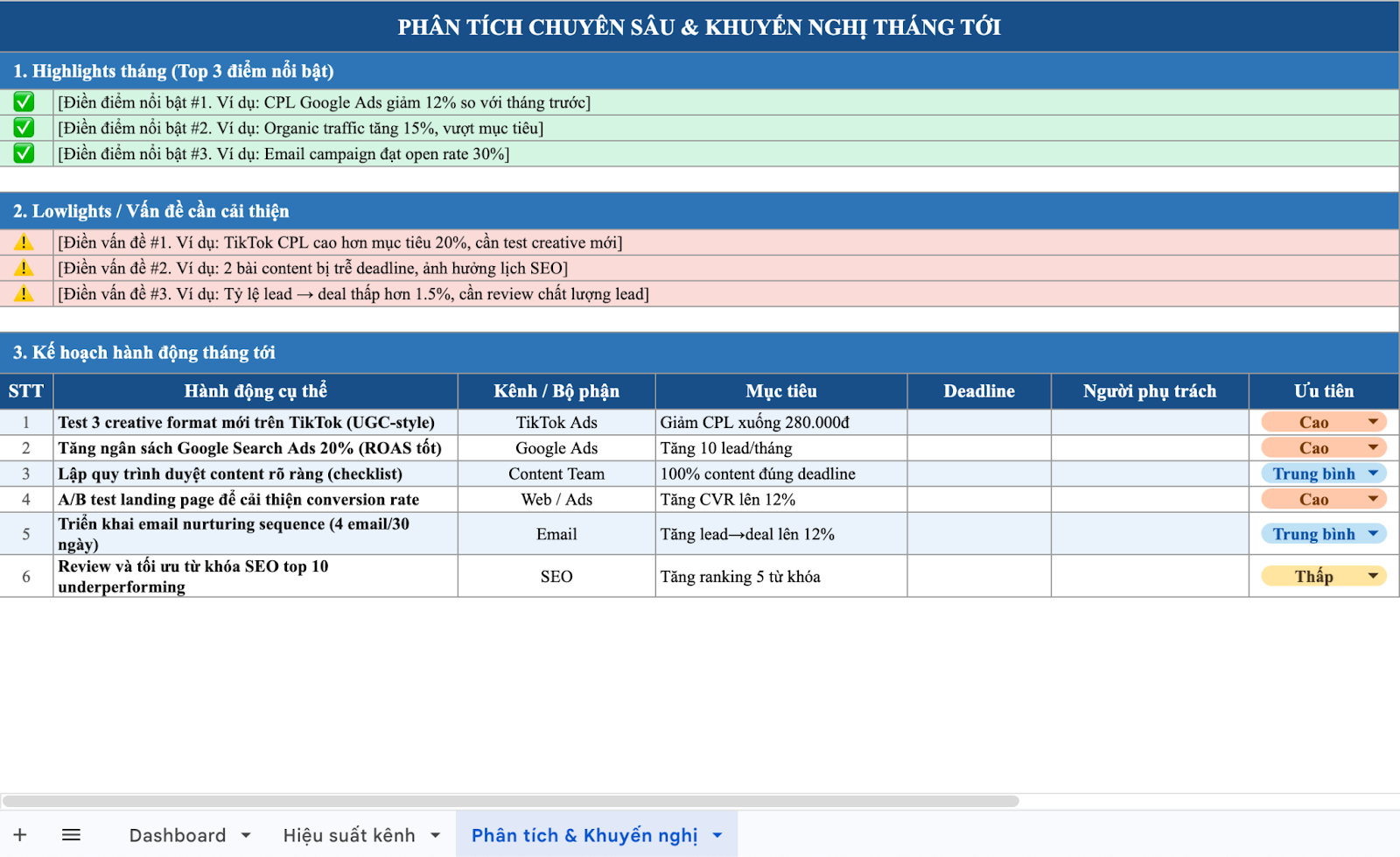This screenshot has width=1400, height=857.
Task: Open priority dropdown for Google Search Ads row
Action: coord(1372,448)
